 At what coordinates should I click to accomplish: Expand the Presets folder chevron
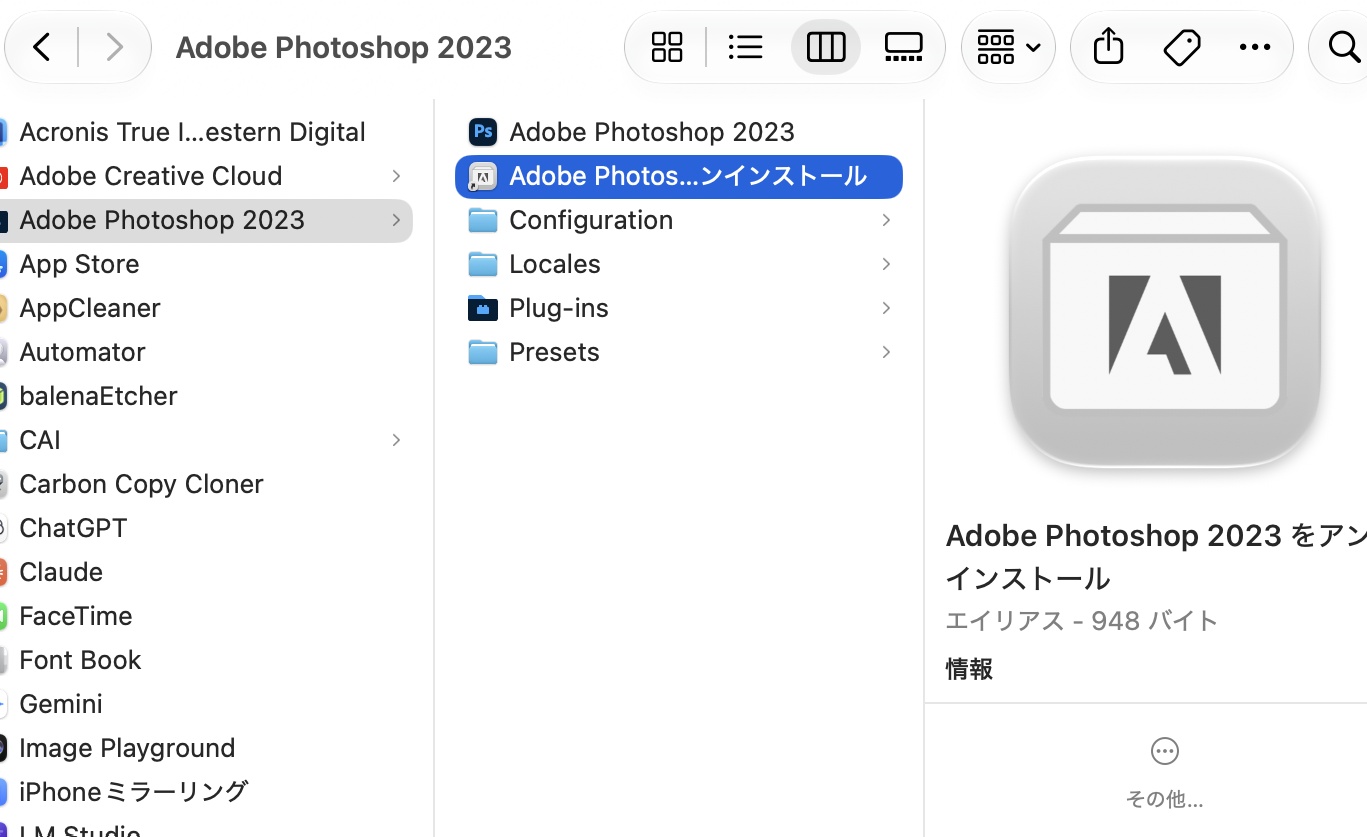click(x=886, y=352)
